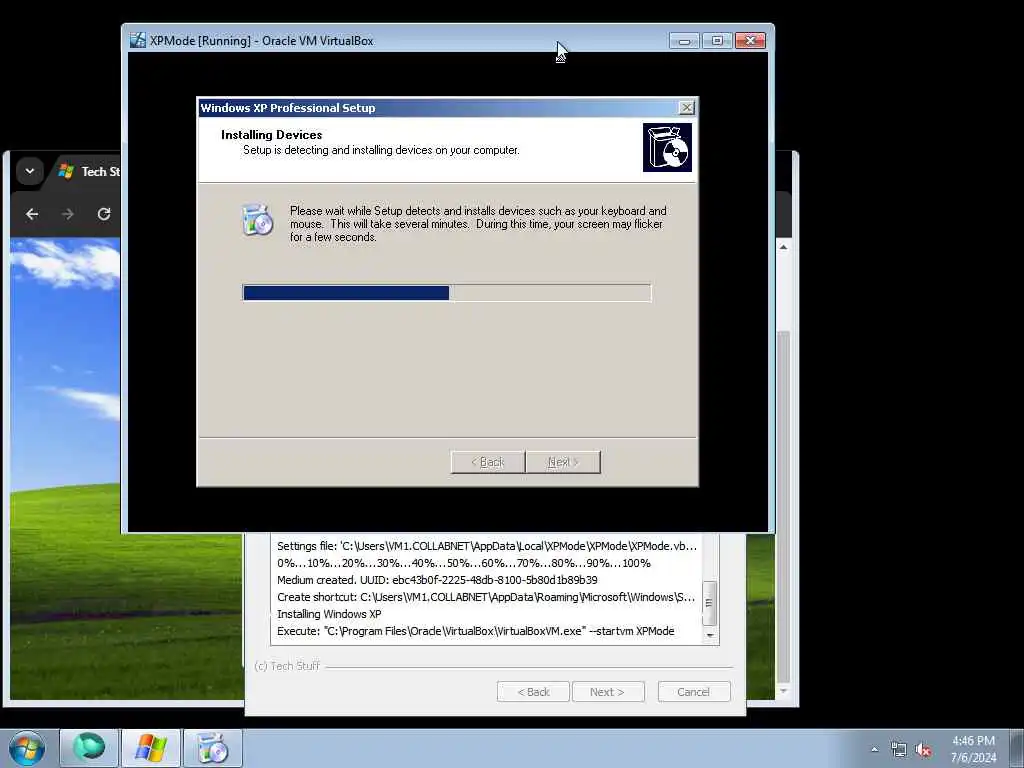The image size is (1024, 768).
Task: Minimize the XPMode VirtualBox window
Action: point(684,40)
